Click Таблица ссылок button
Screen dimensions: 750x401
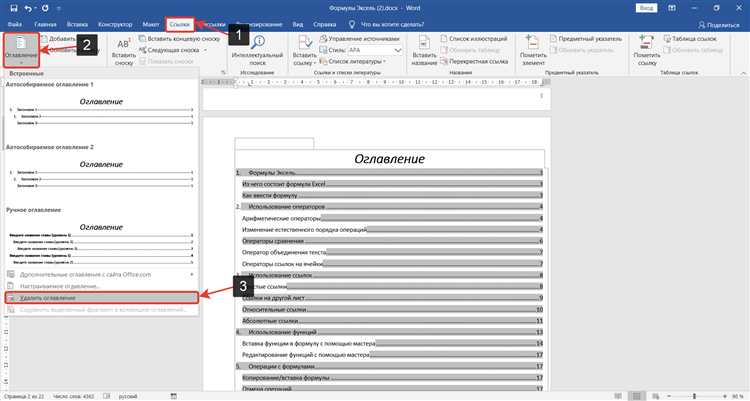tap(690, 38)
